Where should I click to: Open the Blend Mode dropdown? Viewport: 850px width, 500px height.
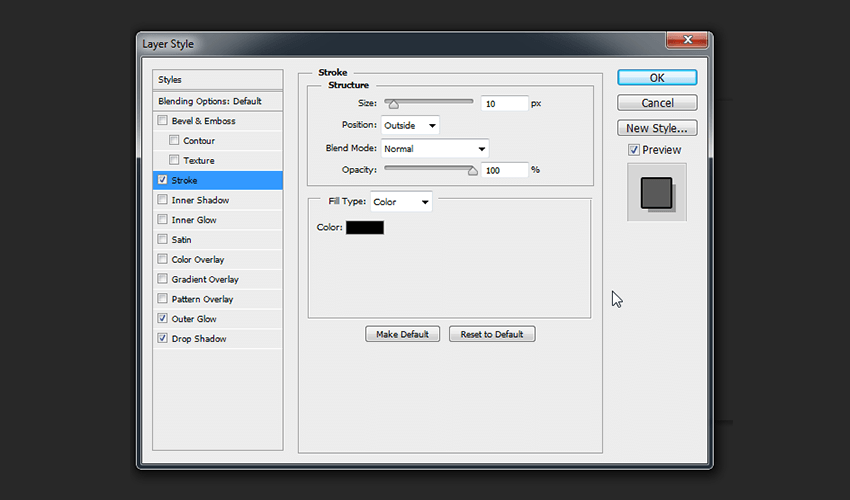pos(435,149)
